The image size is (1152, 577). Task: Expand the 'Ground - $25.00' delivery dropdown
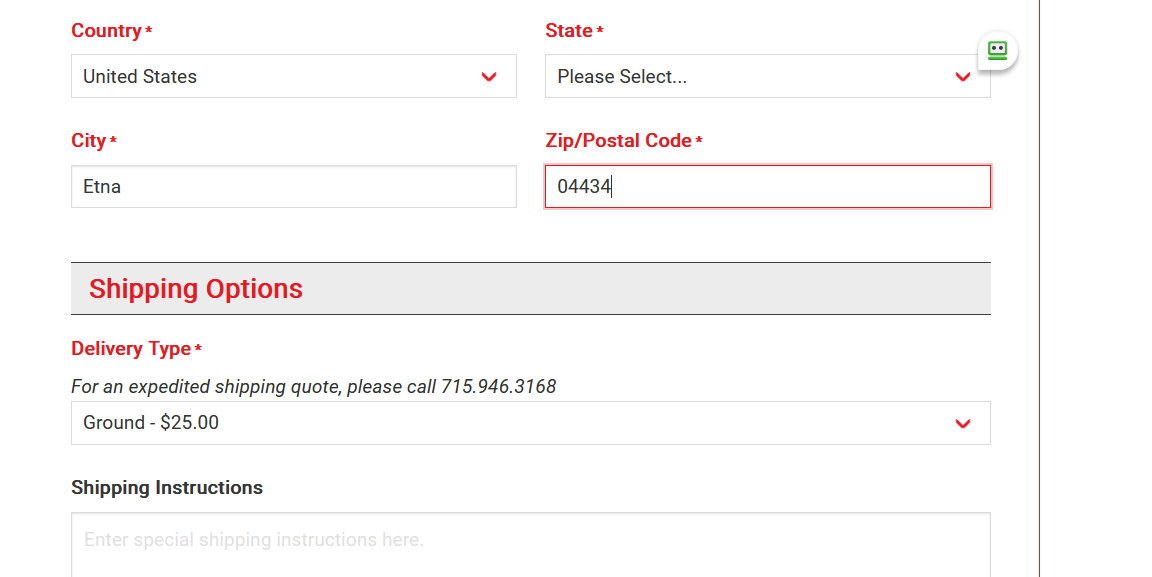click(x=530, y=423)
